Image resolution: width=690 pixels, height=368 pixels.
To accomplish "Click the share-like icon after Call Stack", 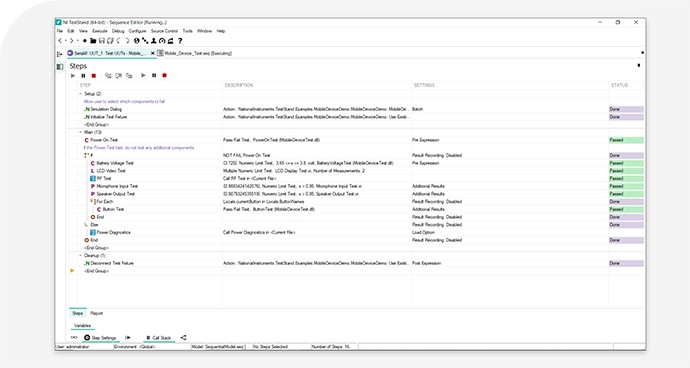I will [x=183, y=338].
